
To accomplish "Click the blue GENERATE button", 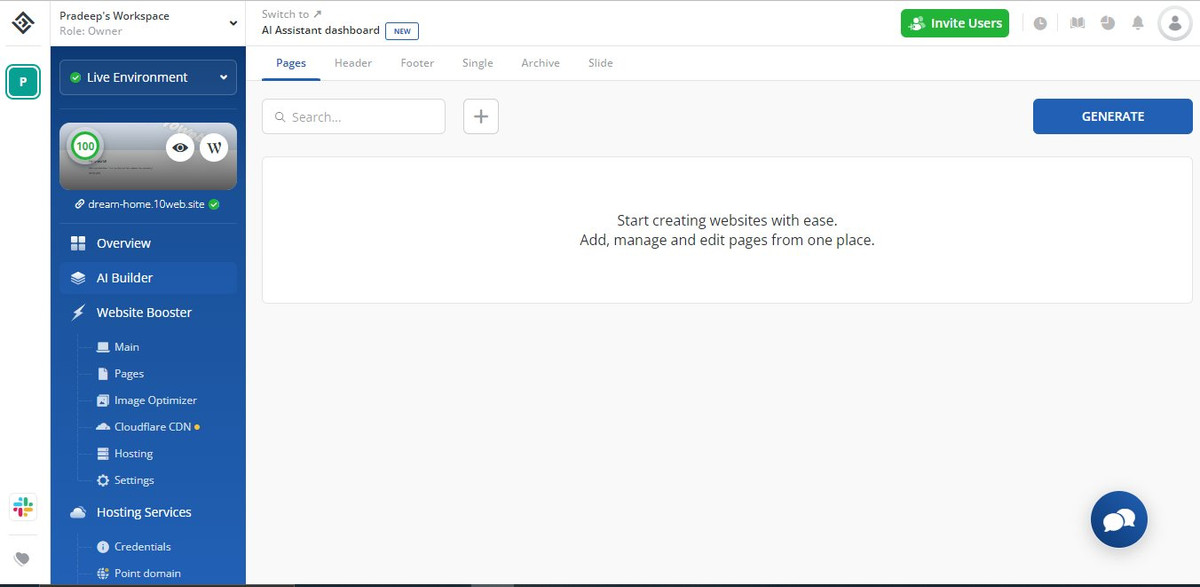I will tap(1112, 116).
